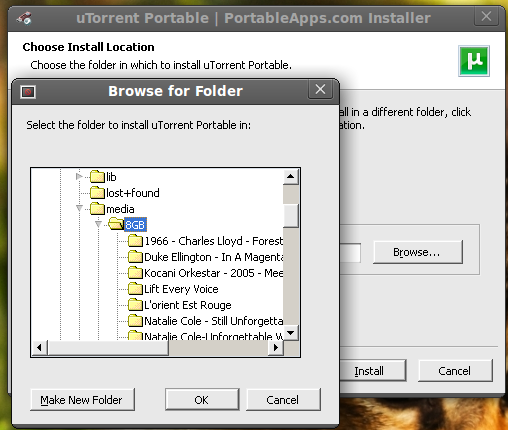This screenshot has height=430, width=508.
Task: Click the folder icon beside Kocani Orkestar
Action: (135, 272)
